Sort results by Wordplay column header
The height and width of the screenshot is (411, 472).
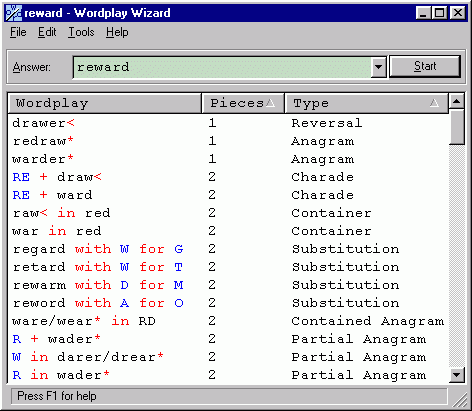point(105,103)
